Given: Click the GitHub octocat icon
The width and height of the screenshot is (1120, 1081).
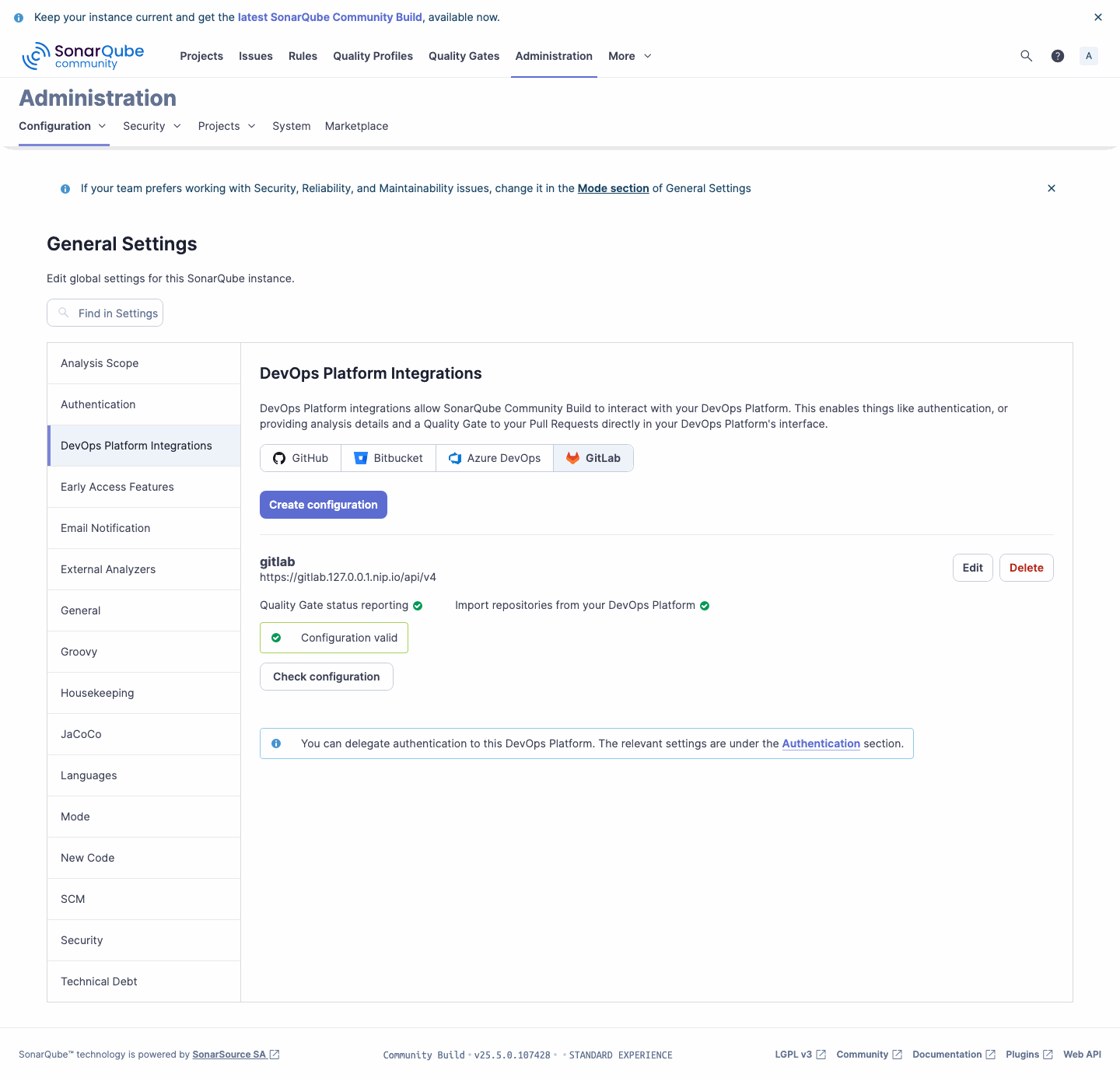Looking at the screenshot, I should point(279,458).
